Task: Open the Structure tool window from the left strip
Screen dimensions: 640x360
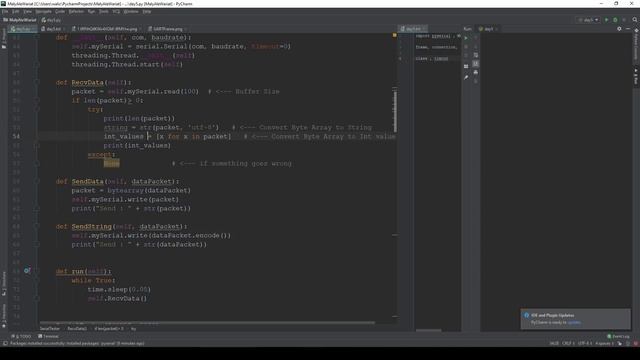Action: (4, 283)
